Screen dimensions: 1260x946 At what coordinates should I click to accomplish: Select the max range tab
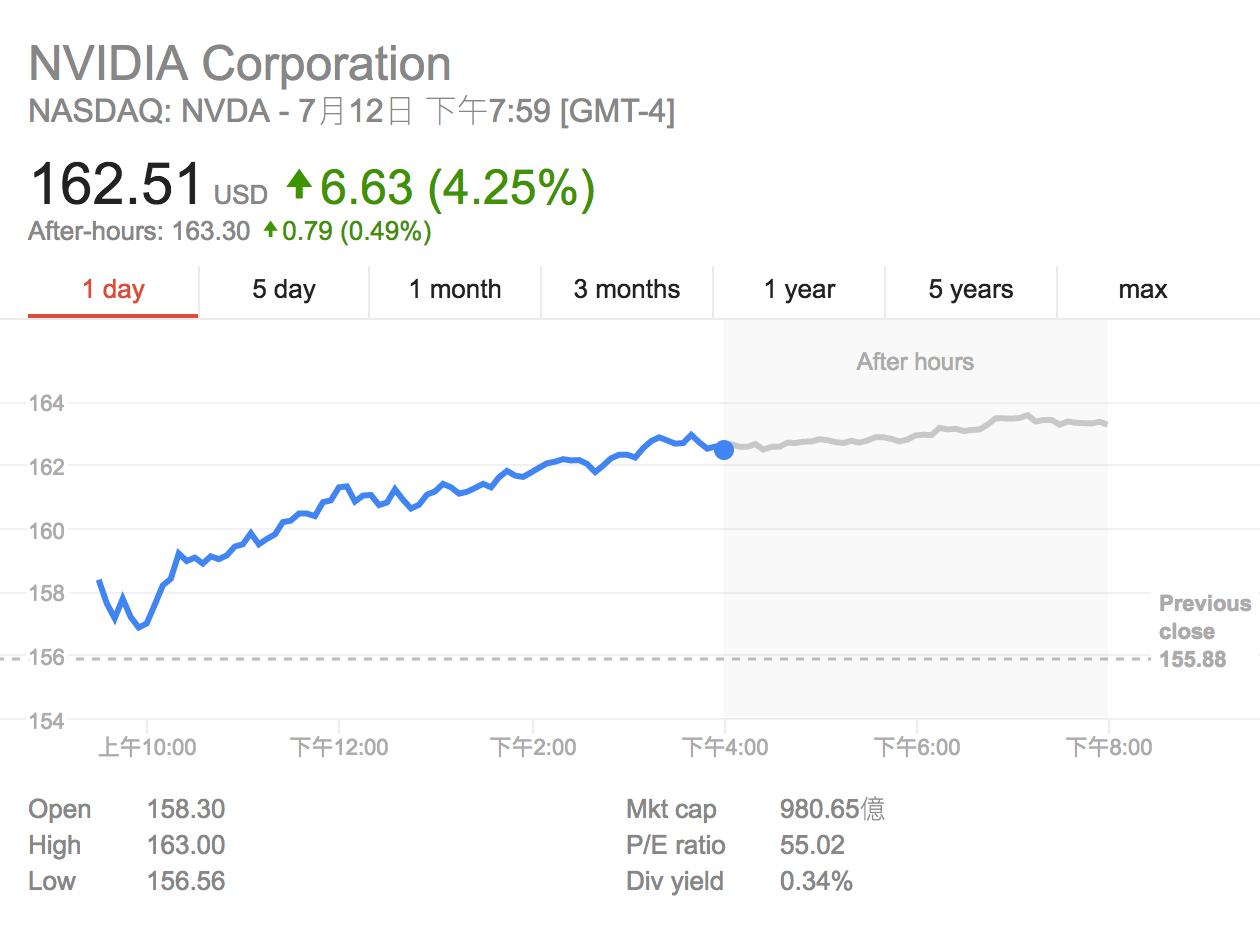pyautogui.click(x=1143, y=290)
